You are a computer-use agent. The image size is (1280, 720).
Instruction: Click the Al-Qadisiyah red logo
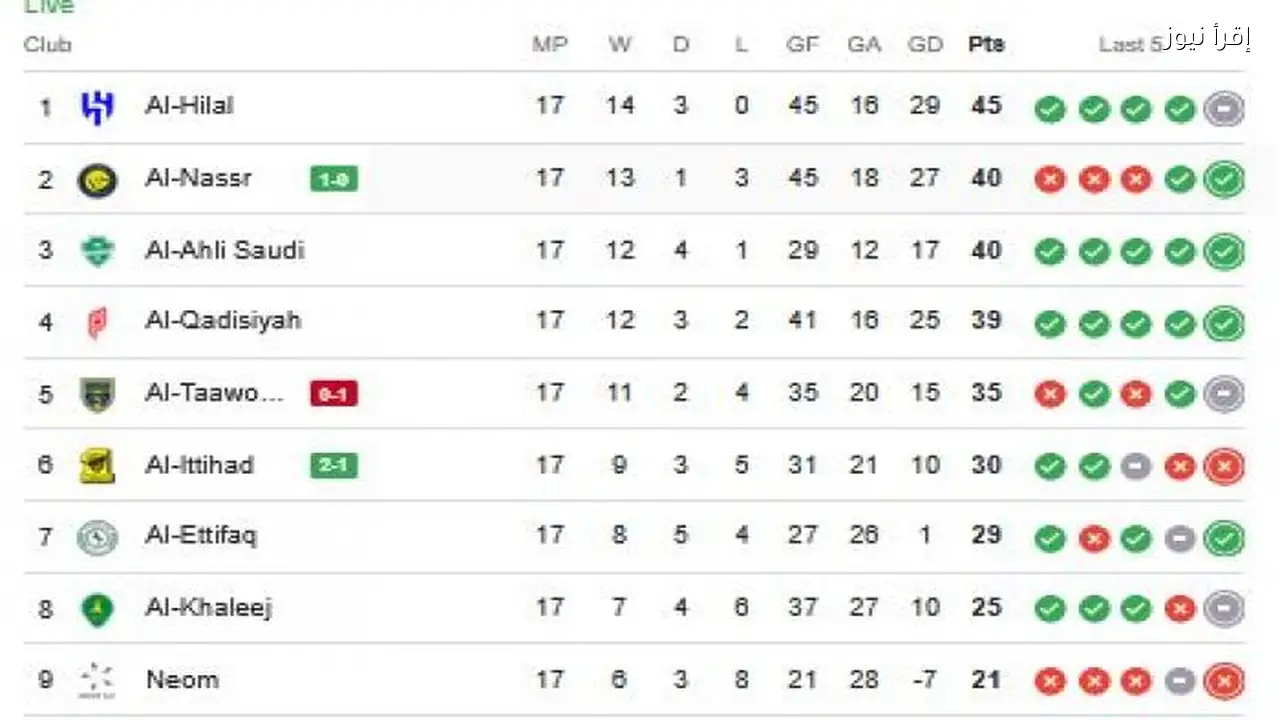tap(97, 323)
